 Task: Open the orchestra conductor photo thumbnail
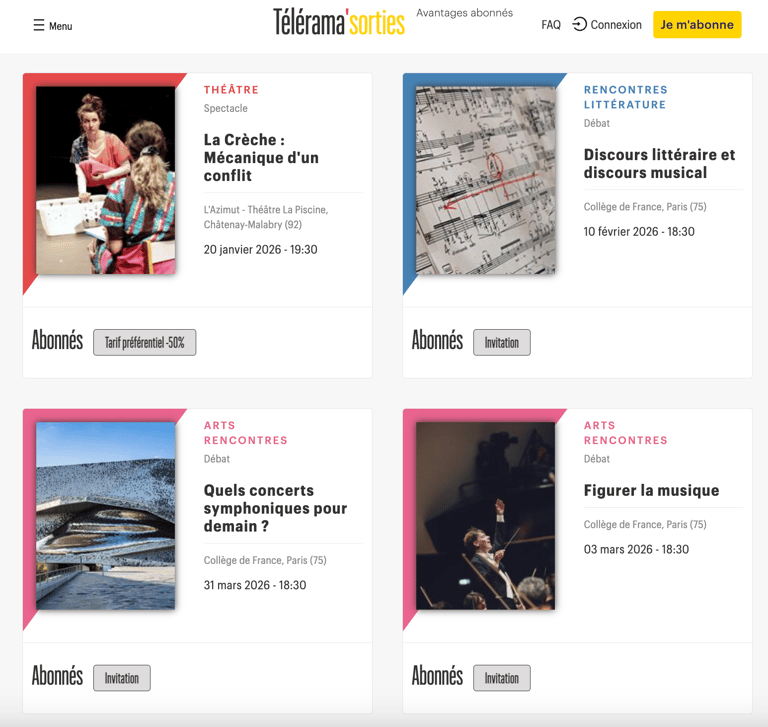(x=485, y=516)
